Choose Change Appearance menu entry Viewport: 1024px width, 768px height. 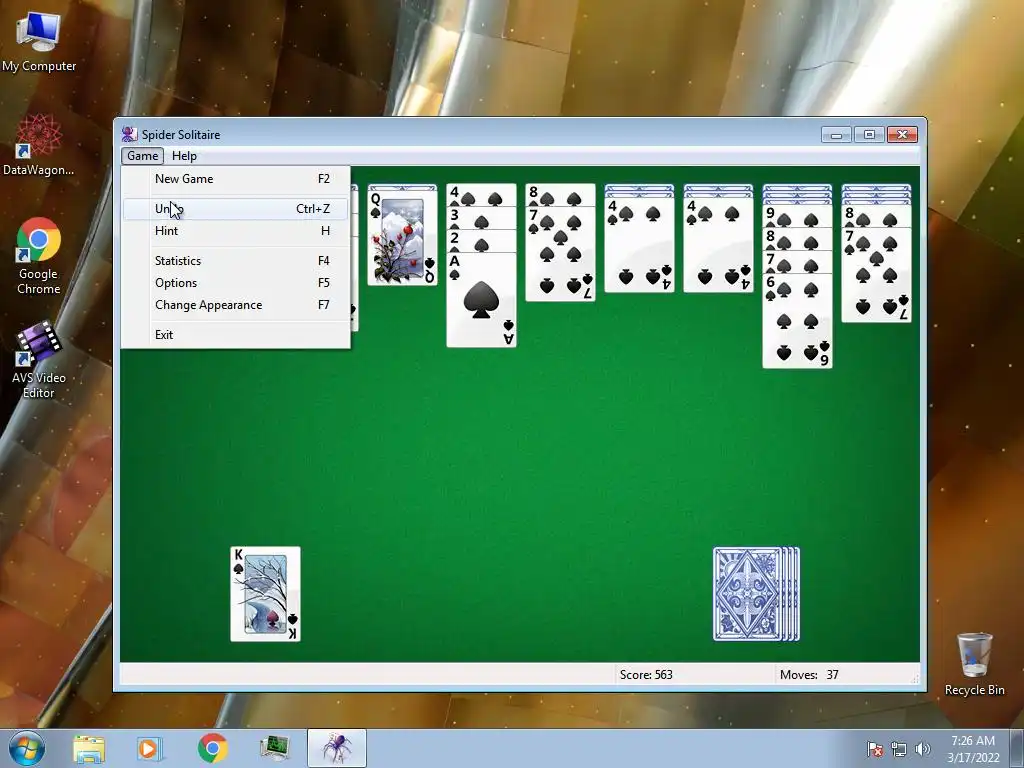click(235, 305)
